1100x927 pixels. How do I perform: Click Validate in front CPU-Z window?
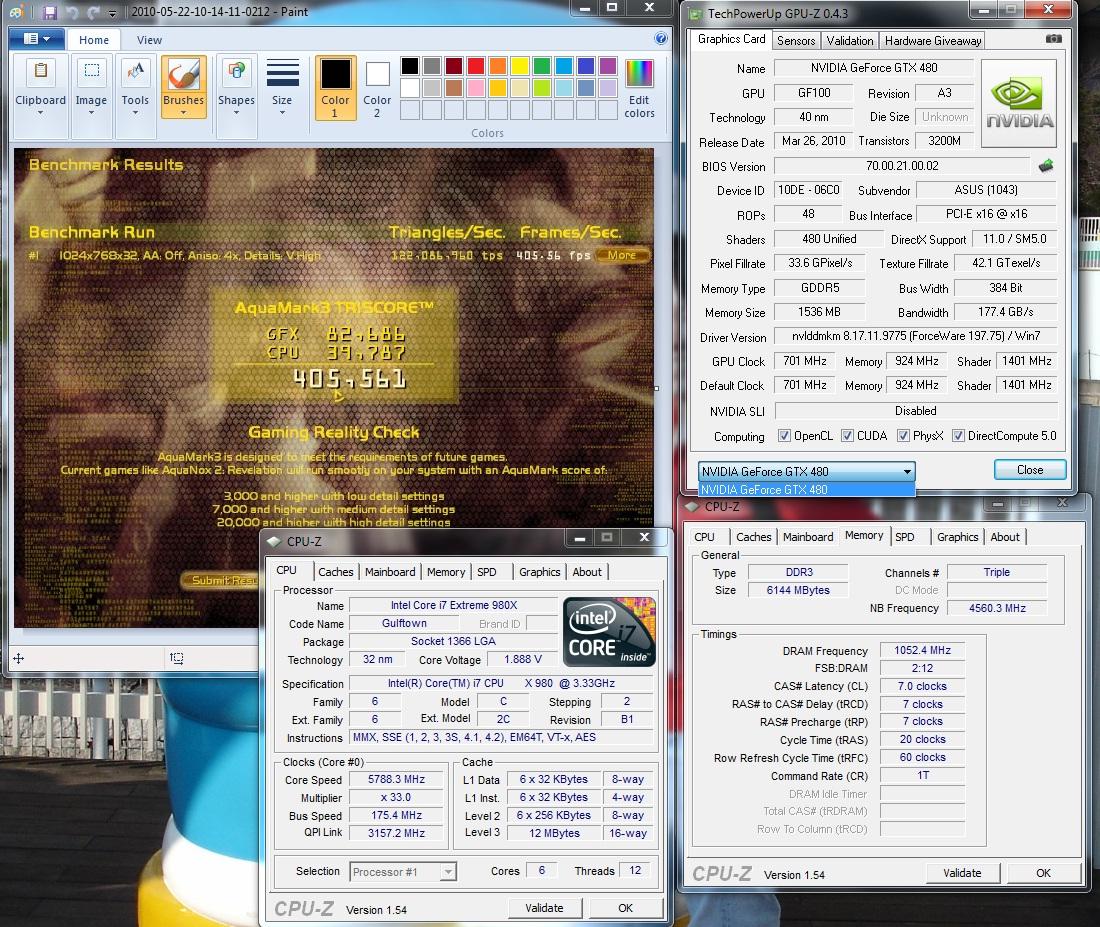click(544, 908)
